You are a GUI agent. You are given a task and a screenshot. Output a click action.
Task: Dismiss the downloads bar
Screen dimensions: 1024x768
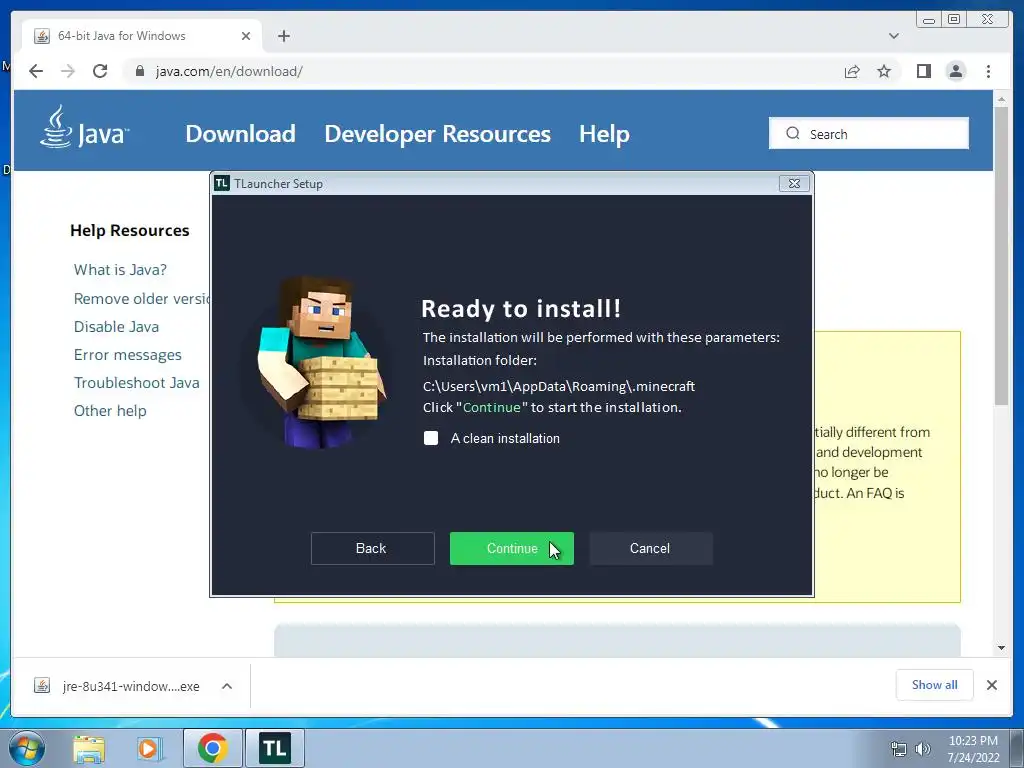click(991, 685)
